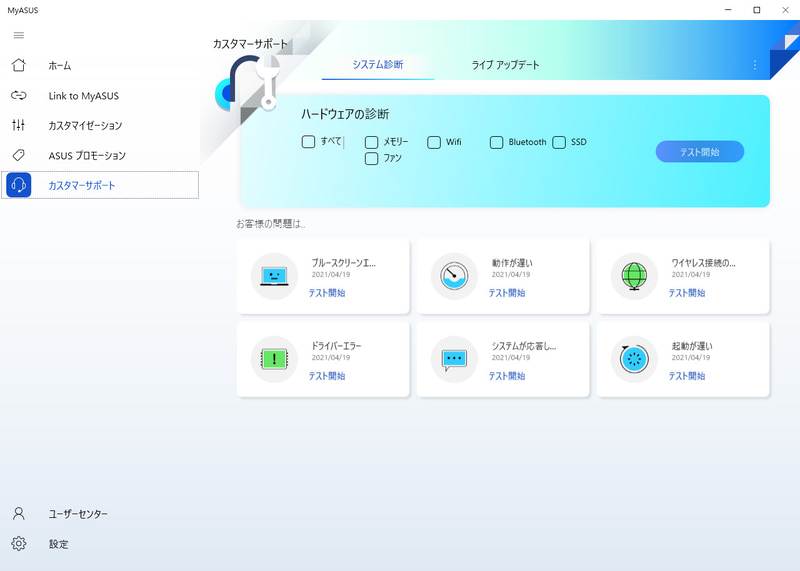This screenshot has width=800, height=571.
Task: Open ホーム in the sidebar
Action: (x=100, y=65)
